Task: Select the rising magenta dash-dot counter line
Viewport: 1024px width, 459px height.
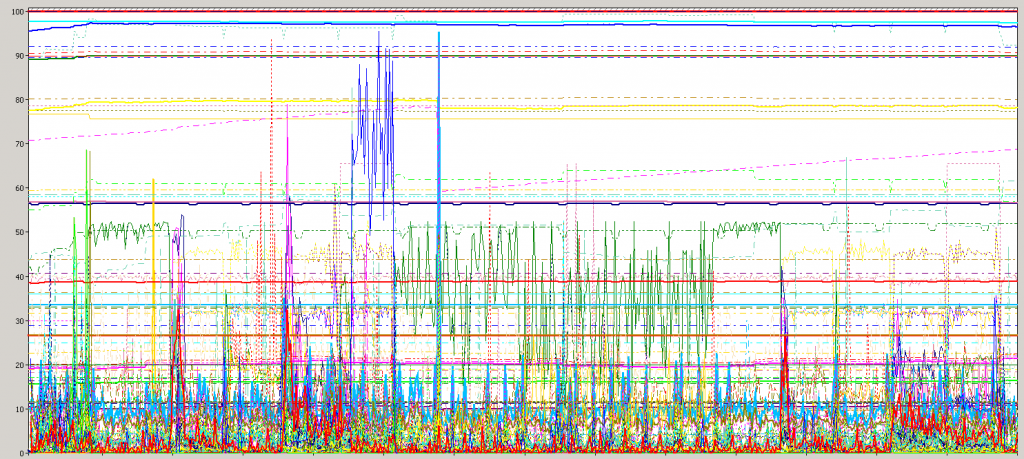Action: coord(200,127)
